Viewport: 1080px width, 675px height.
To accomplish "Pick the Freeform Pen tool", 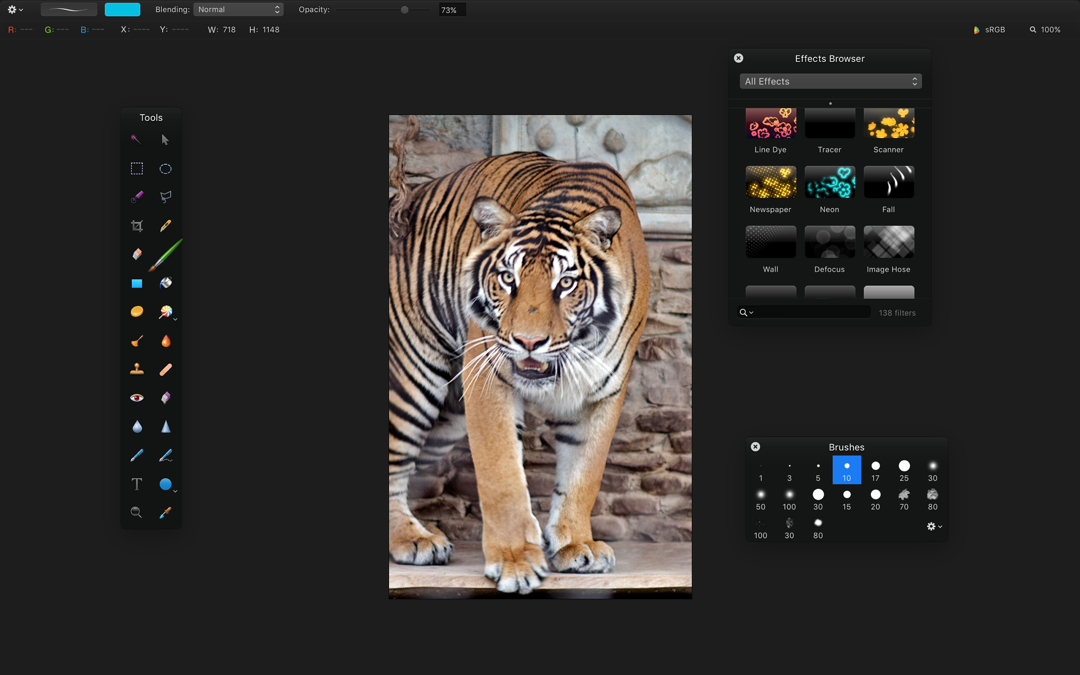I will tap(165, 455).
